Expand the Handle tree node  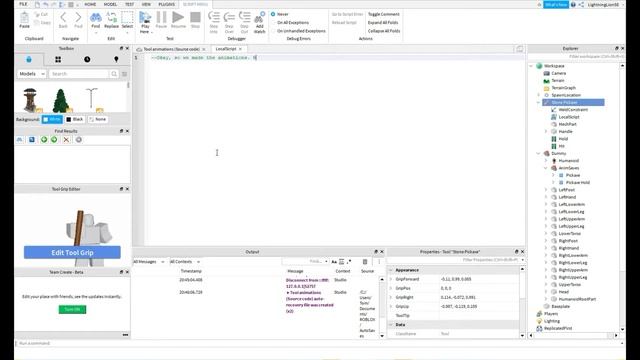546,131
